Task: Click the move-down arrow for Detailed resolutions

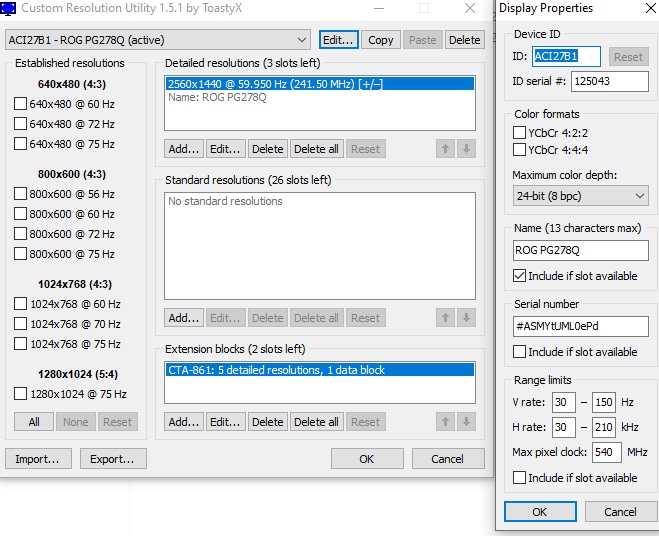Action: 466,149
